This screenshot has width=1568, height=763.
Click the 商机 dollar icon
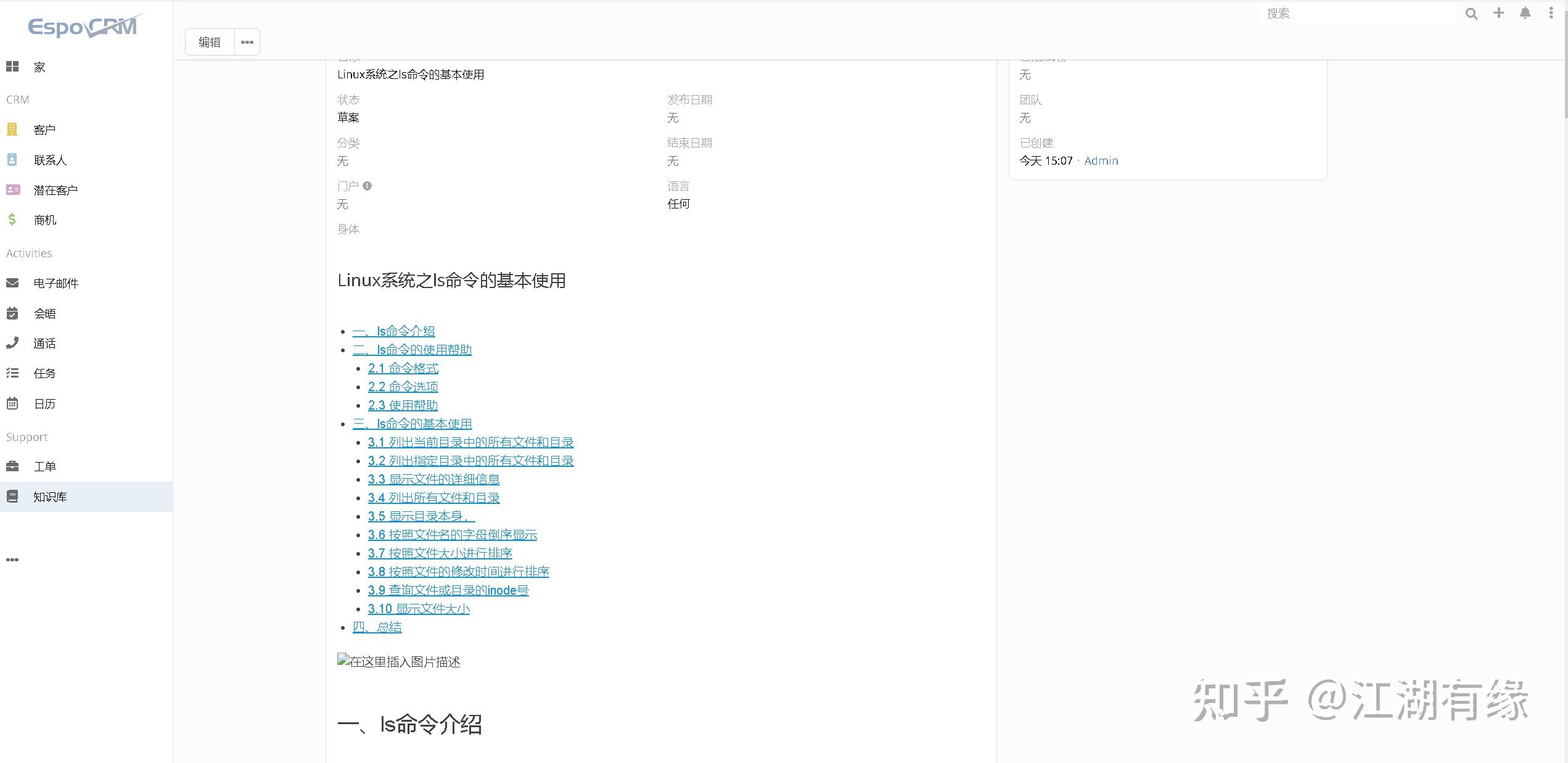coord(12,220)
